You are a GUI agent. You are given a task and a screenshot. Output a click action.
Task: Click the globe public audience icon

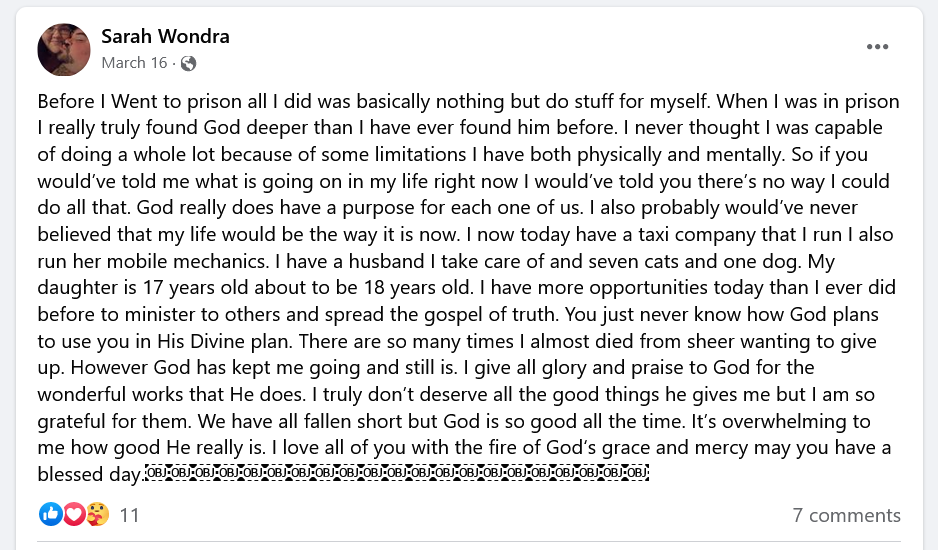pyautogui.click(x=188, y=63)
